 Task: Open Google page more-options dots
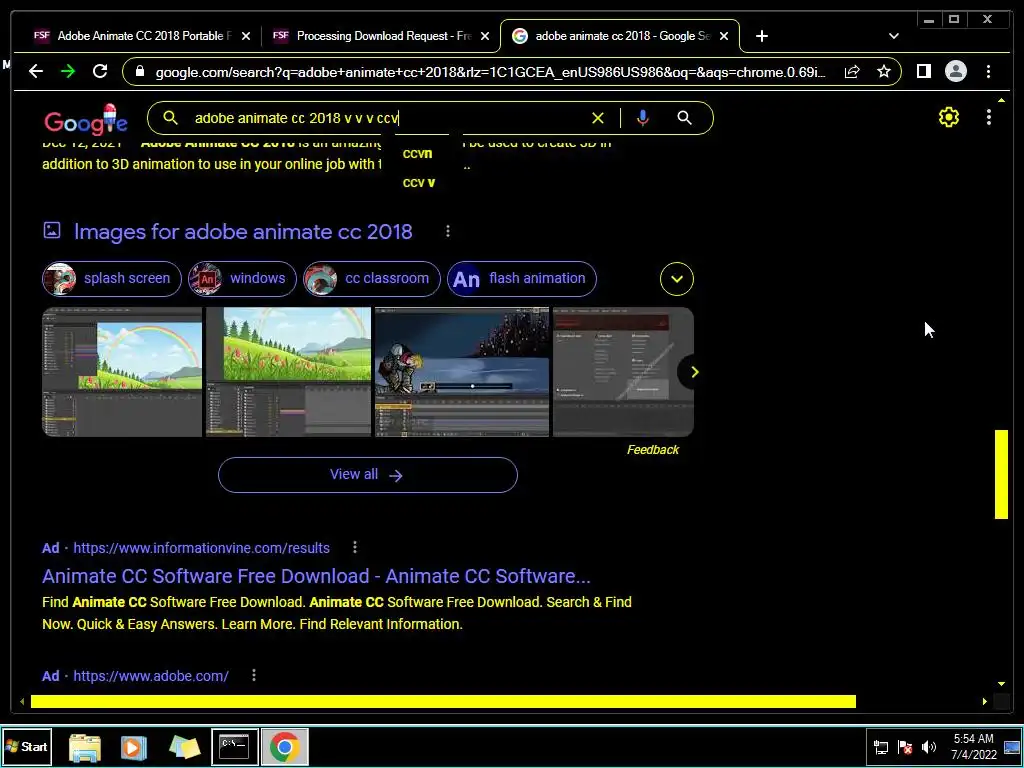click(x=989, y=118)
